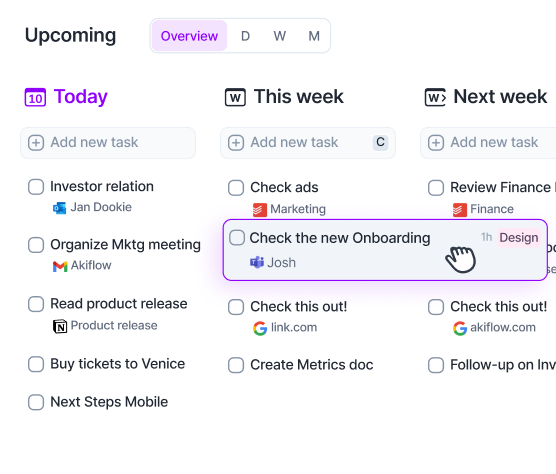Click the Todoist icon next to Marketing
The width and height of the screenshot is (556, 474).
pyautogui.click(x=260, y=210)
